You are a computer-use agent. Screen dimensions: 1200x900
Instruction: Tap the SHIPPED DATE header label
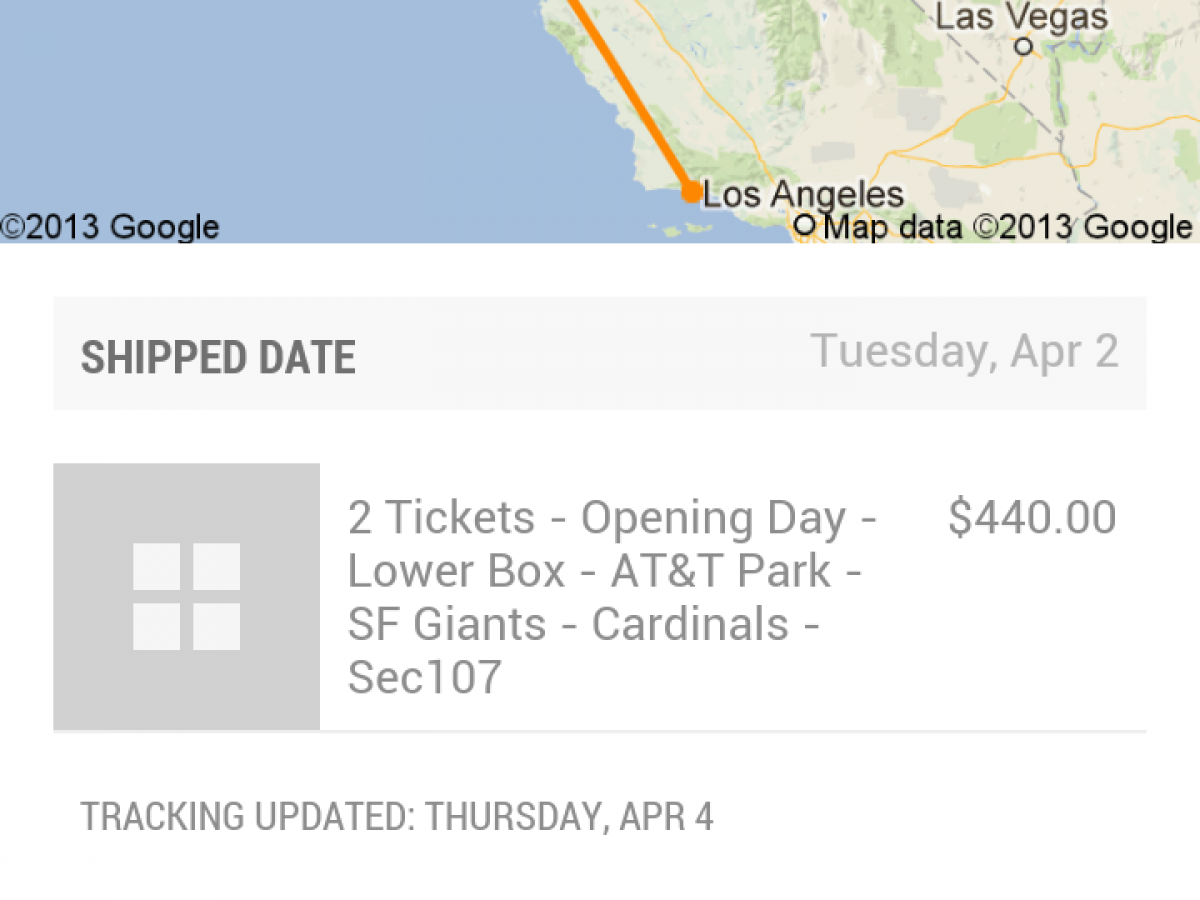click(218, 357)
